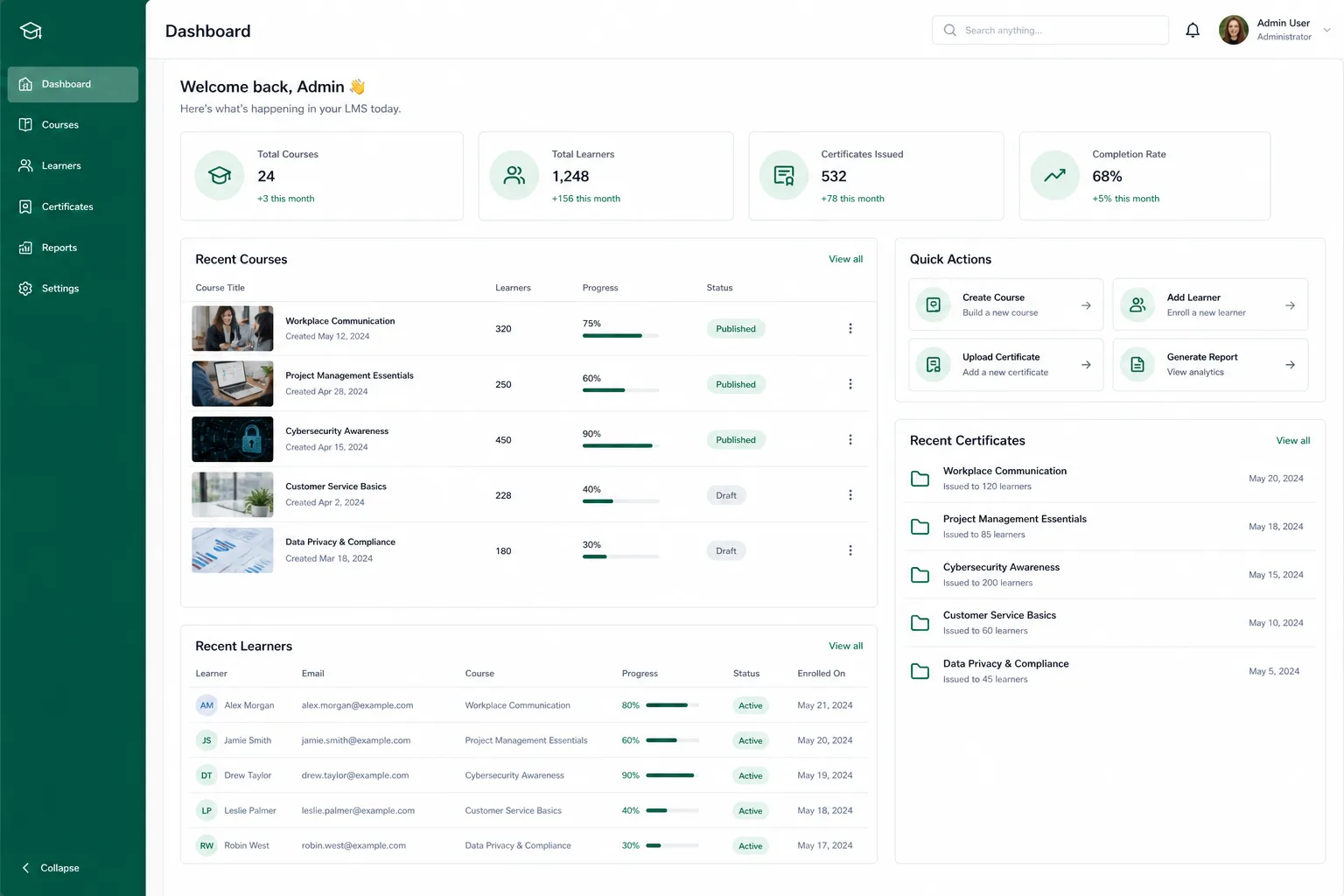1344x896 pixels.
Task: Click alex.morgan@example.com email
Action: (357, 705)
